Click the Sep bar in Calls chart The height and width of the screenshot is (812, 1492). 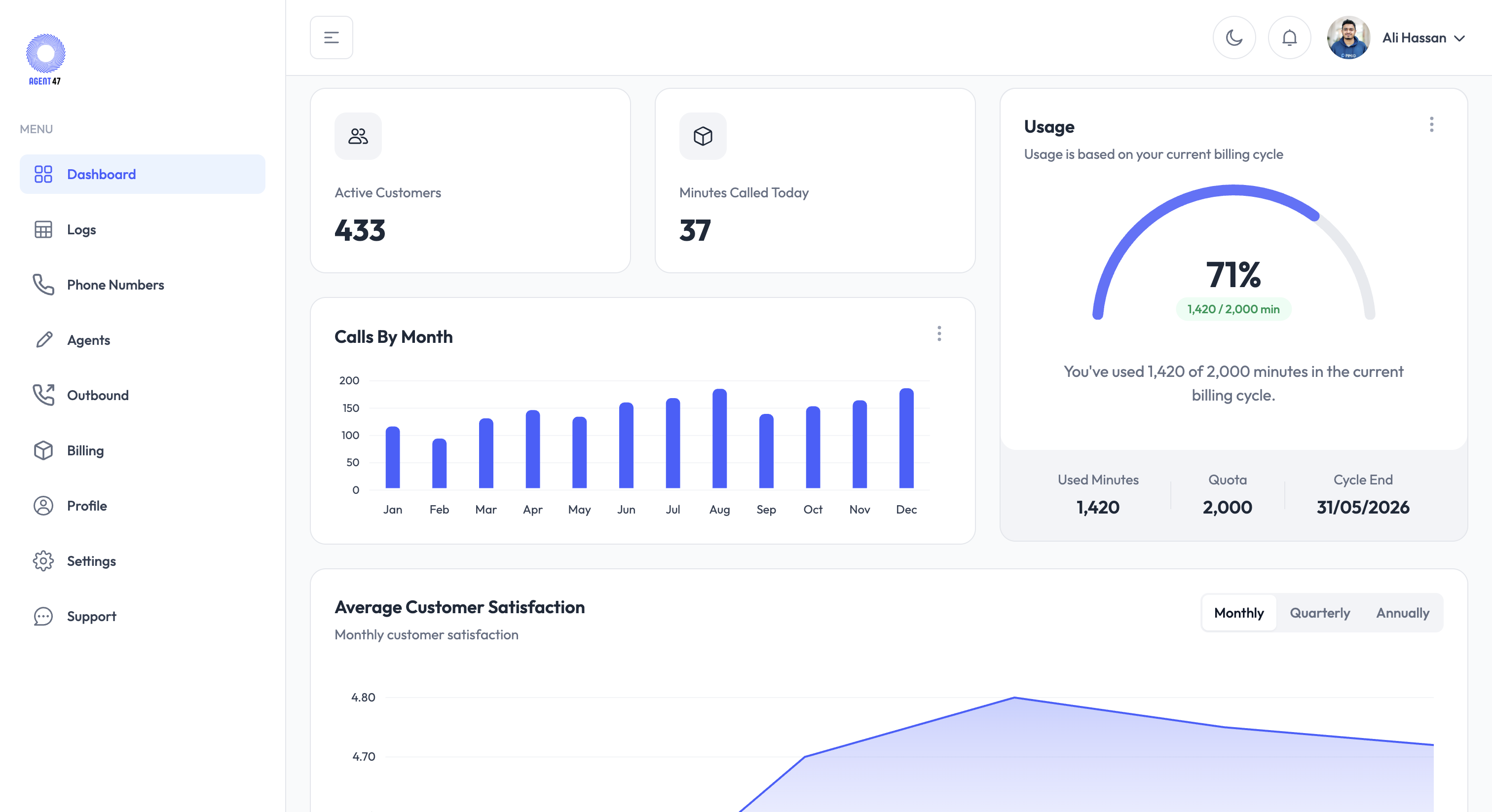tap(766, 451)
